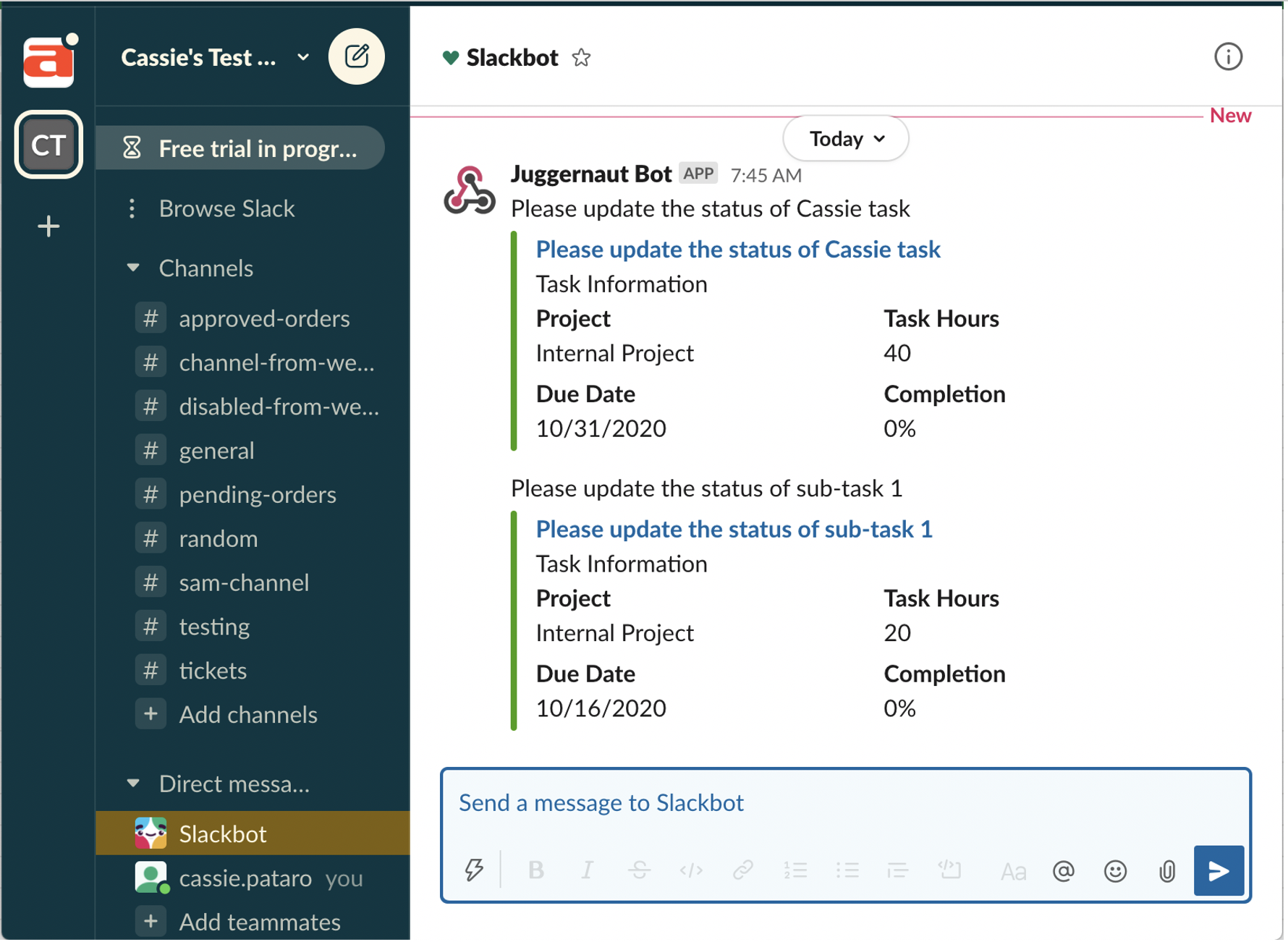Toggle bold text formatting
This screenshot has width=1288, height=942.
point(535,870)
